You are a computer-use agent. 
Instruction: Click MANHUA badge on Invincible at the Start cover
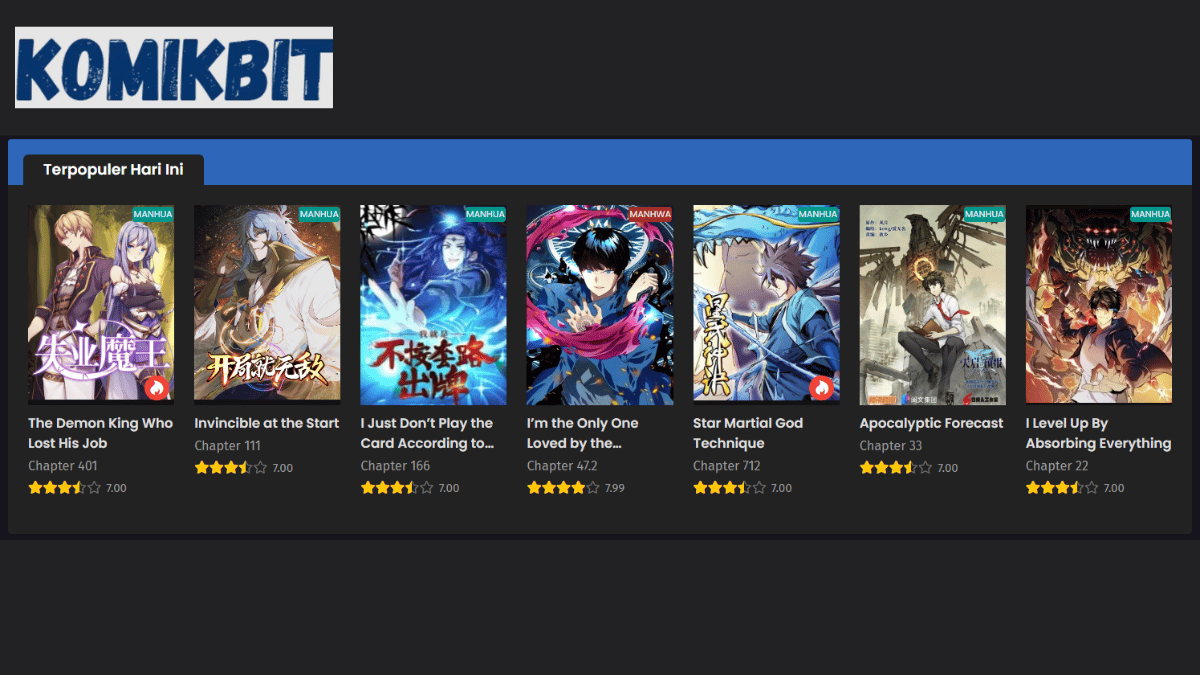(319, 214)
